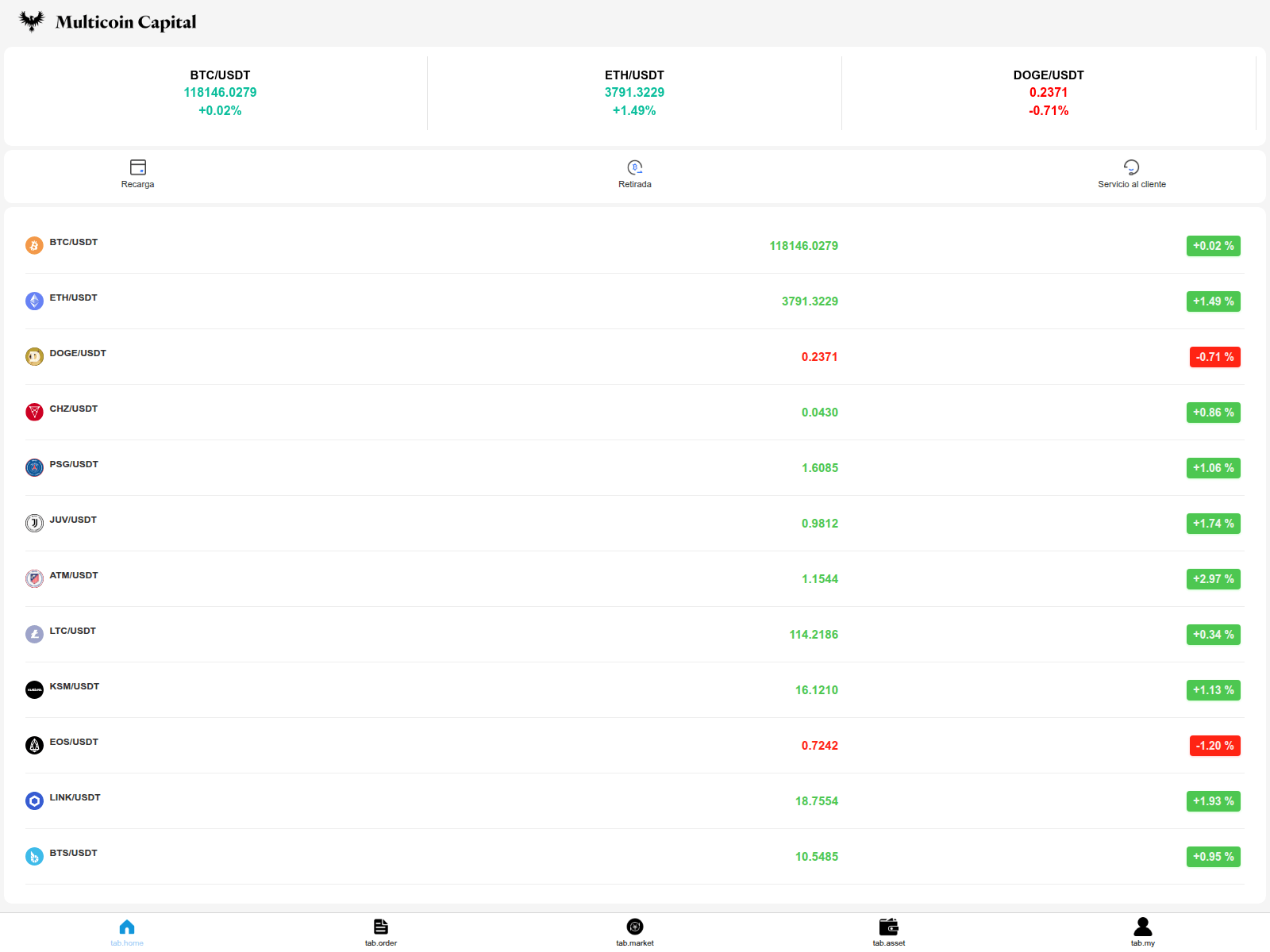The image size is (1270, 952).
Task: Open the Servicio al cliente support icon
Action: (1132, 167)
